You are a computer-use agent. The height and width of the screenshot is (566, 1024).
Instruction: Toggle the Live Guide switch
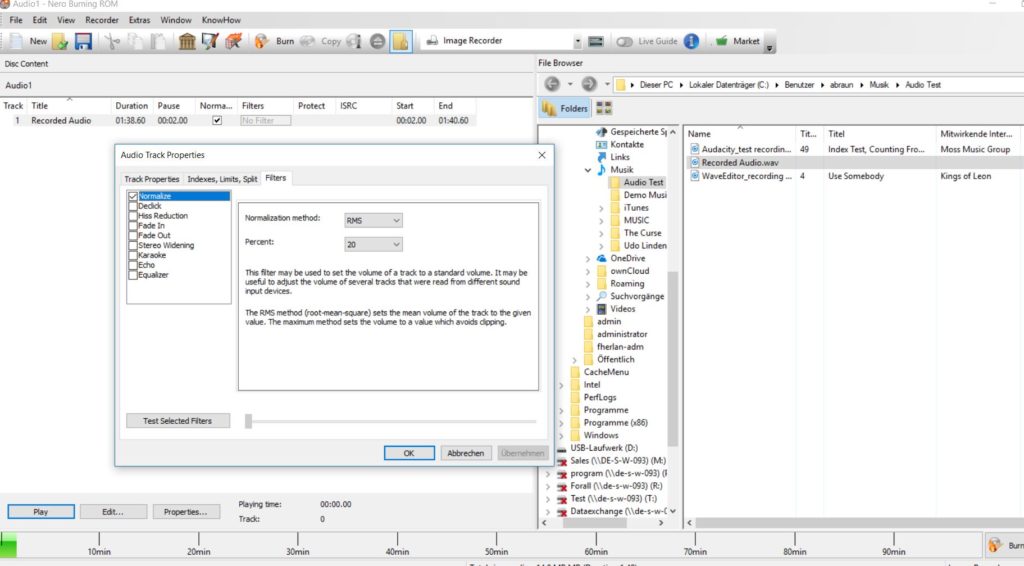pyautogui.click(x=624, y=41)
